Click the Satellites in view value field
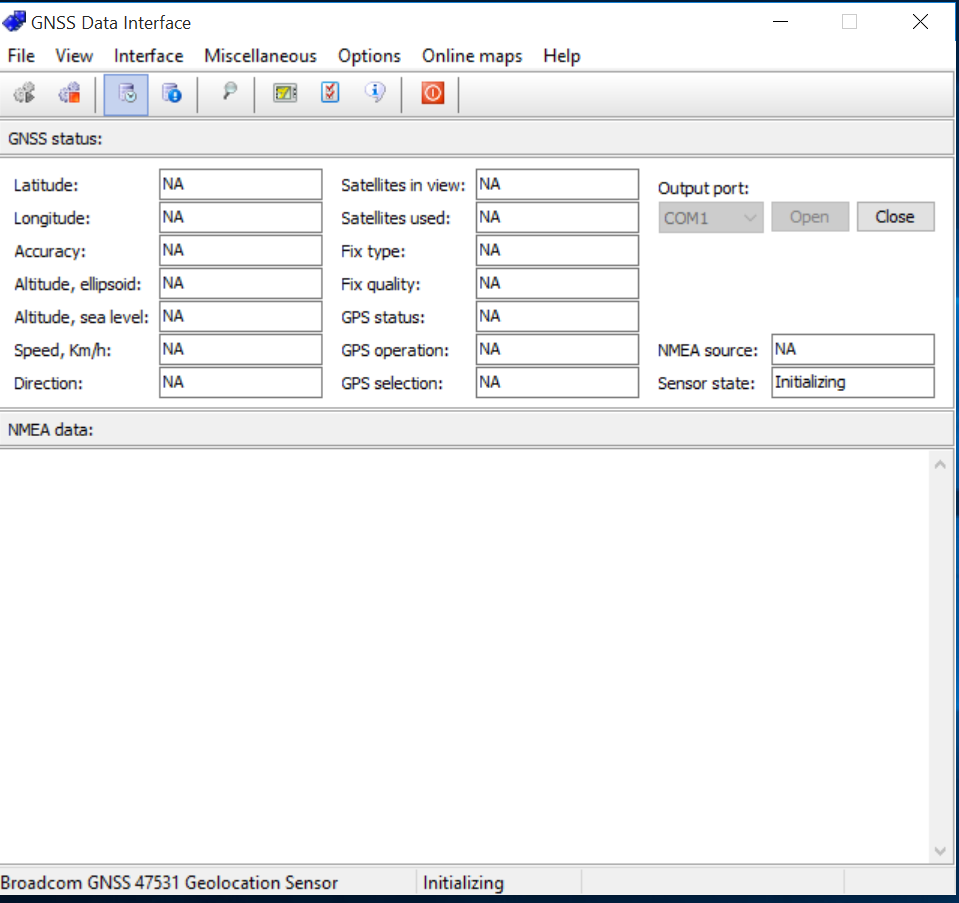The image size is (959, 903). [557, 184]
